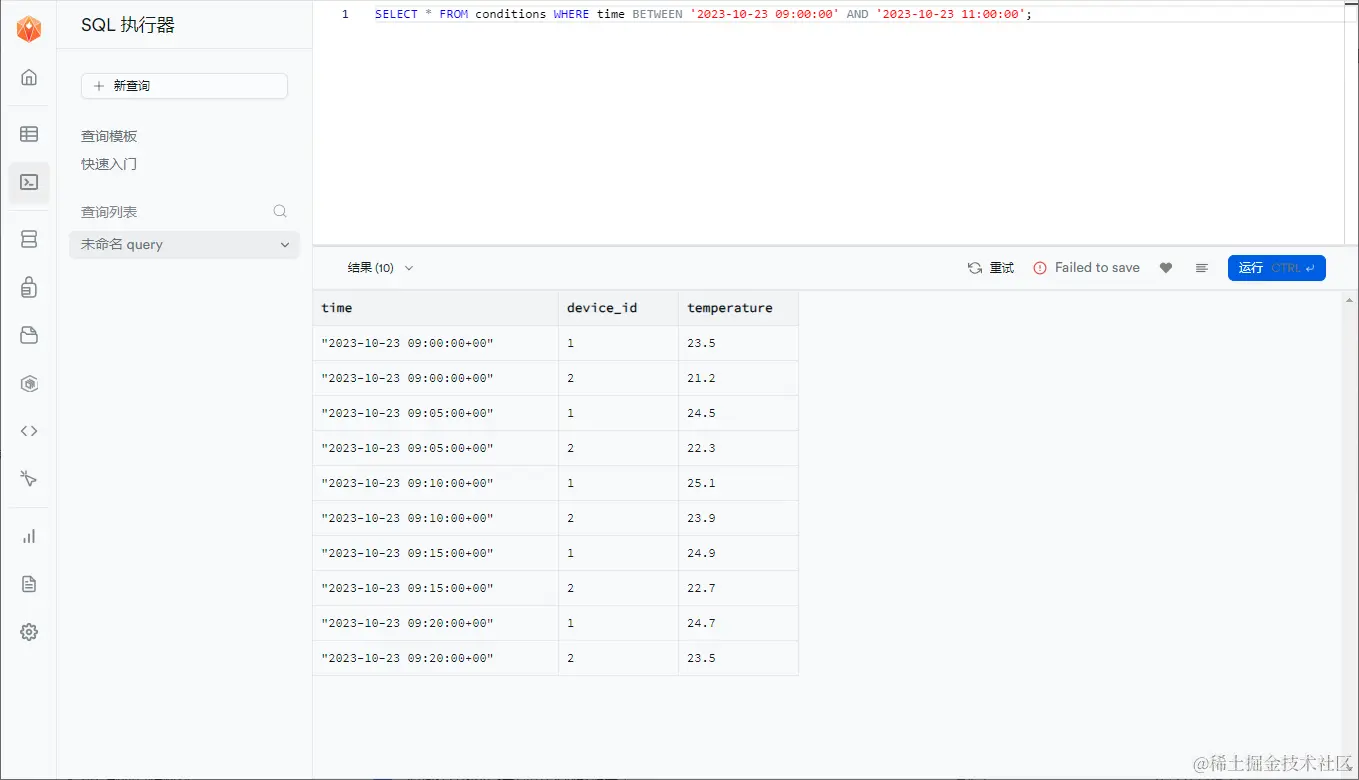Image resolution: width=1359 pixels, height=780 pixels.
Task: Click the 新查询 new query button
Action: click(x=184, y=86)
